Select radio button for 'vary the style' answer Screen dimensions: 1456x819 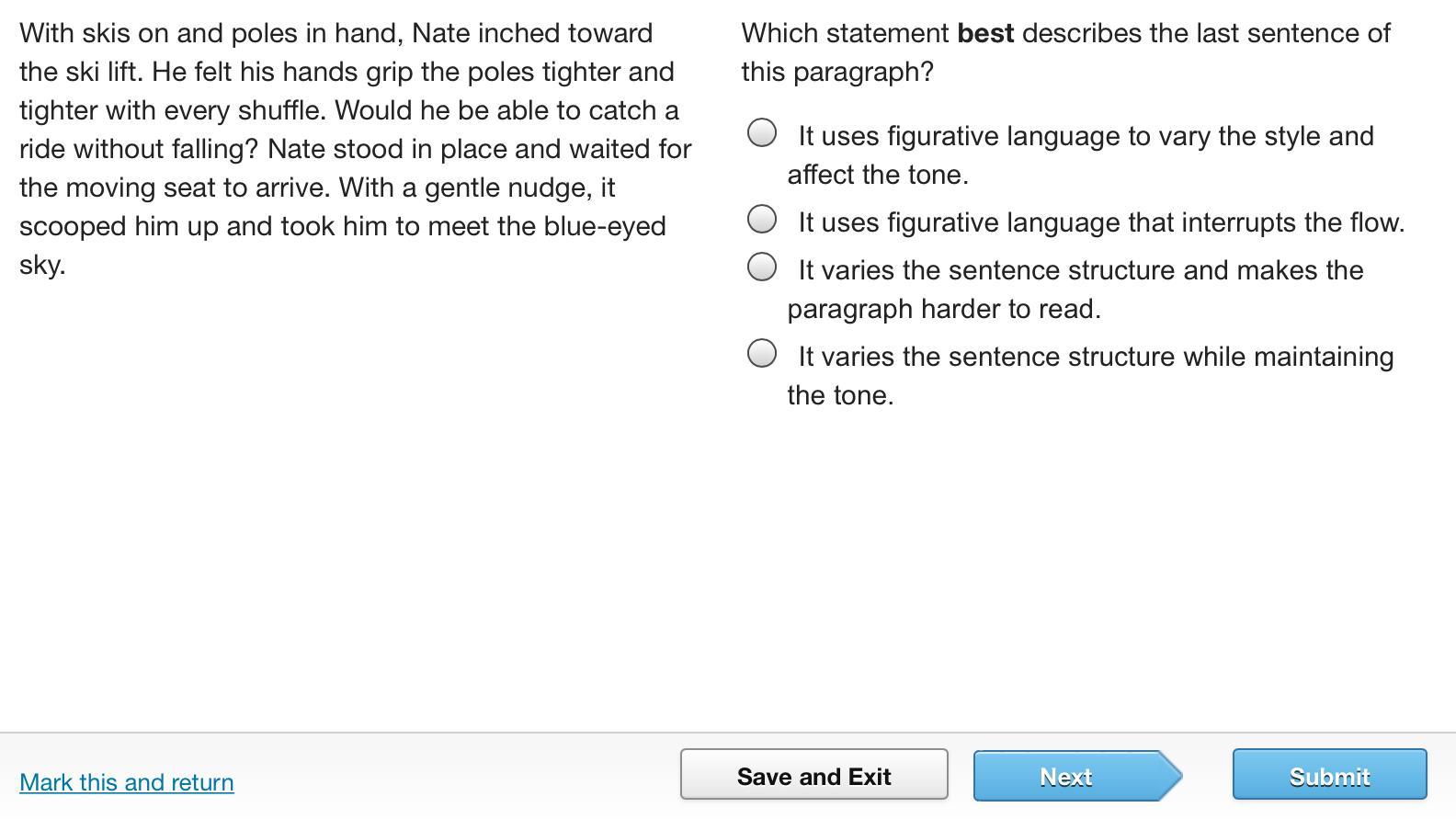coord(762,133)
